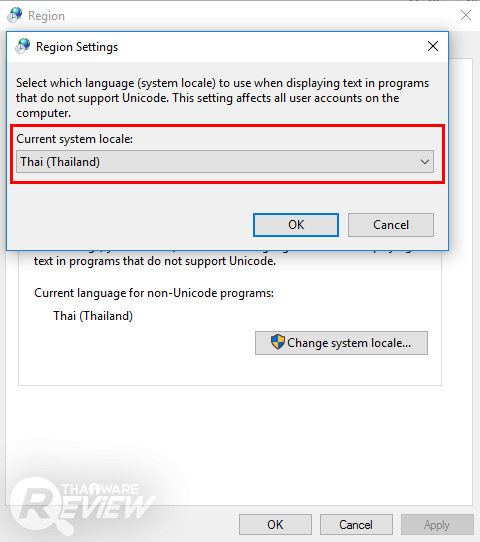Expand the Current system locale dropdown arrow

[425, 162]
